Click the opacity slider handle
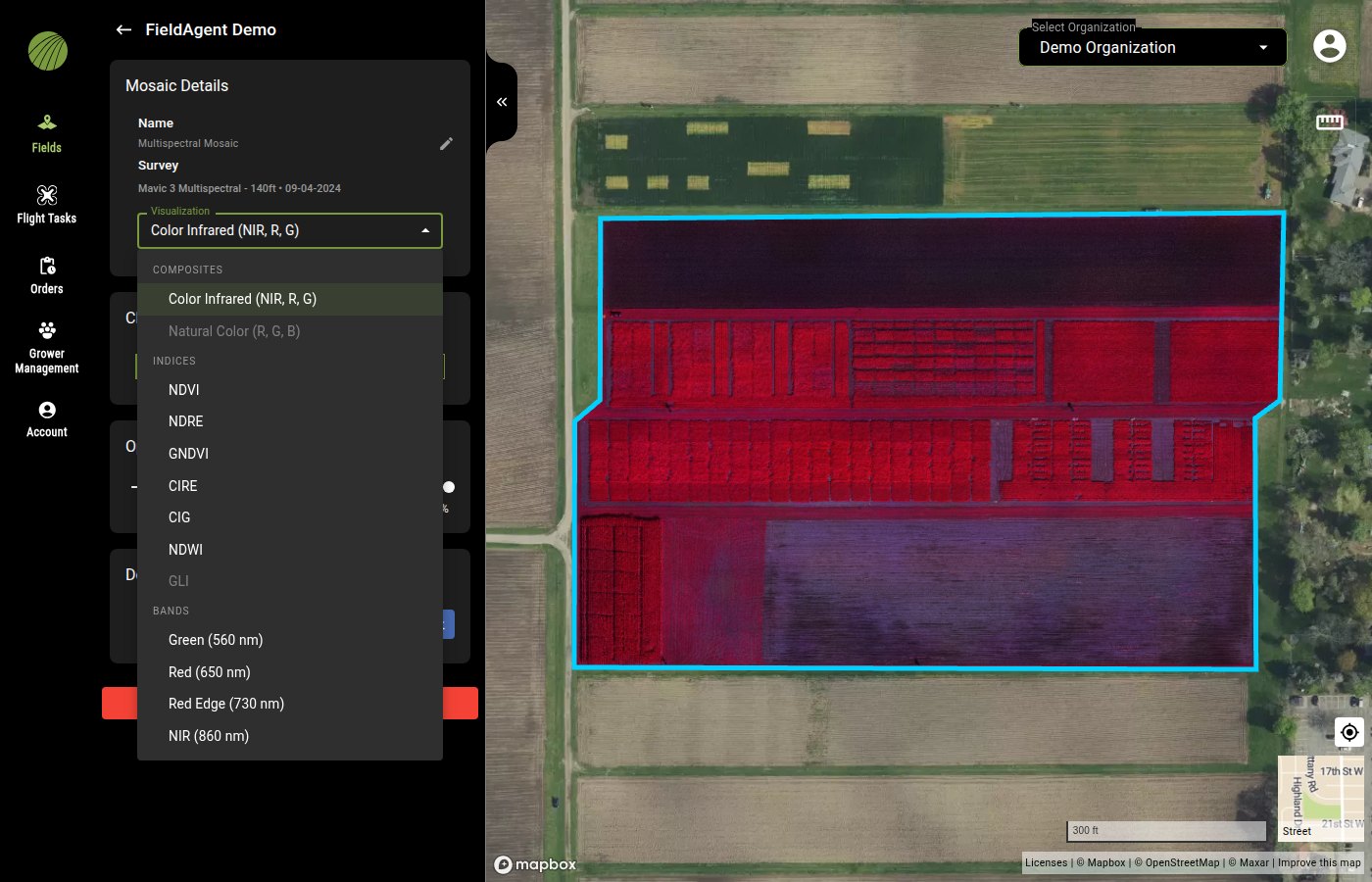Screen dimensions: 1372x882 tap(449, 487)
